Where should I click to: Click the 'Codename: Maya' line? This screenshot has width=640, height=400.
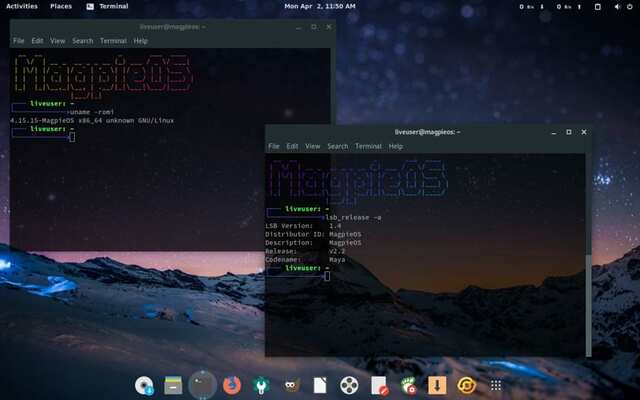click(305, 260)
